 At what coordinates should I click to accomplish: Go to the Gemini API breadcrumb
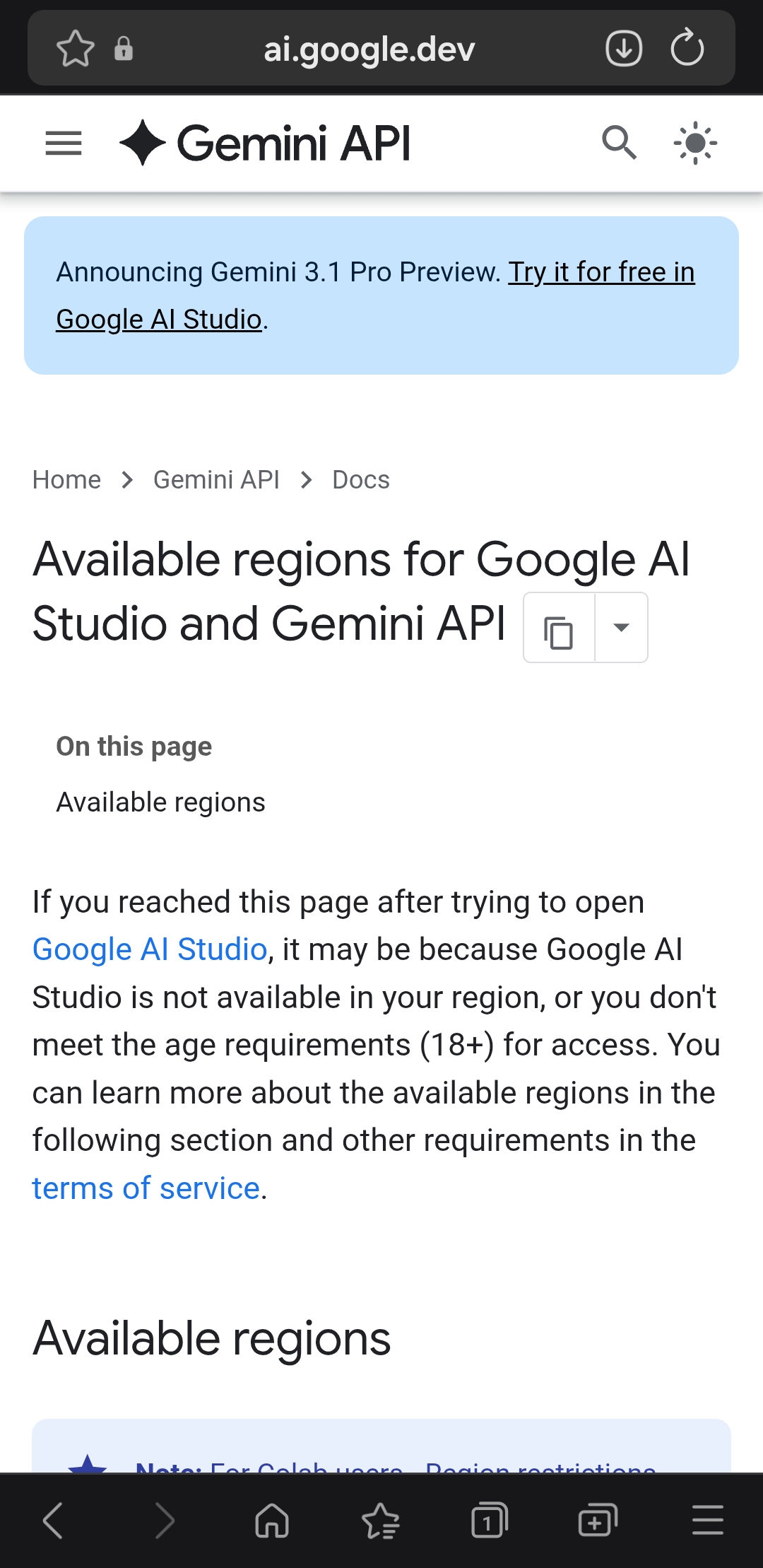(x=216, y=480)
